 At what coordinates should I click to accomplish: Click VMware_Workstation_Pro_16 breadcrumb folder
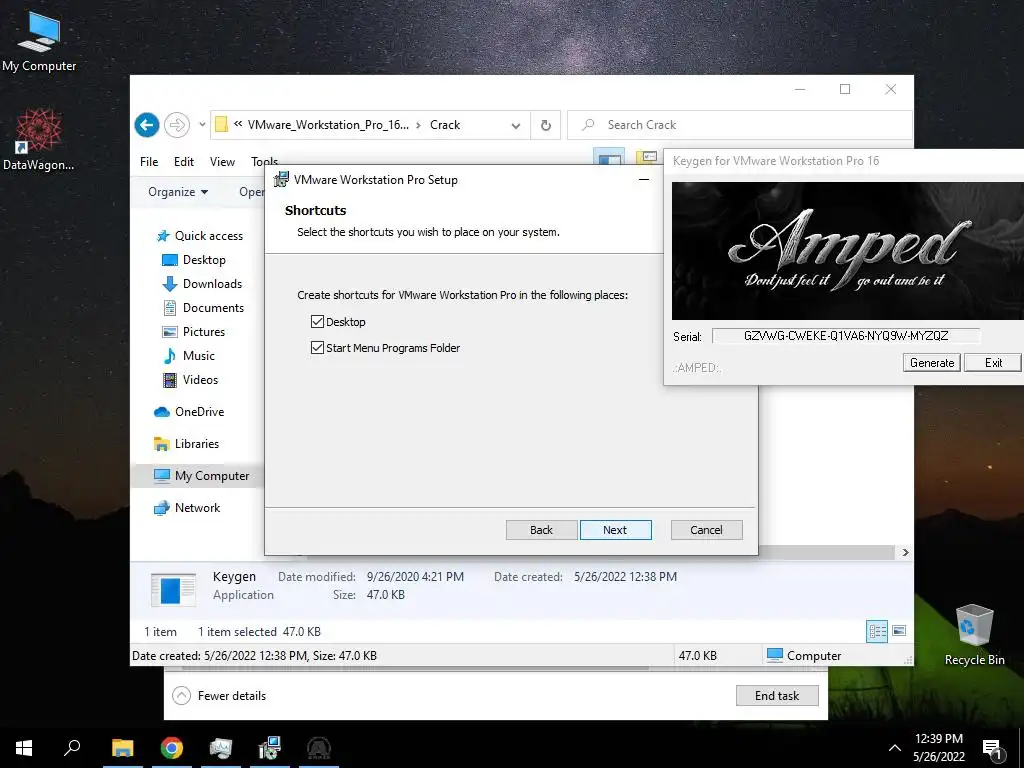(328, 125)
